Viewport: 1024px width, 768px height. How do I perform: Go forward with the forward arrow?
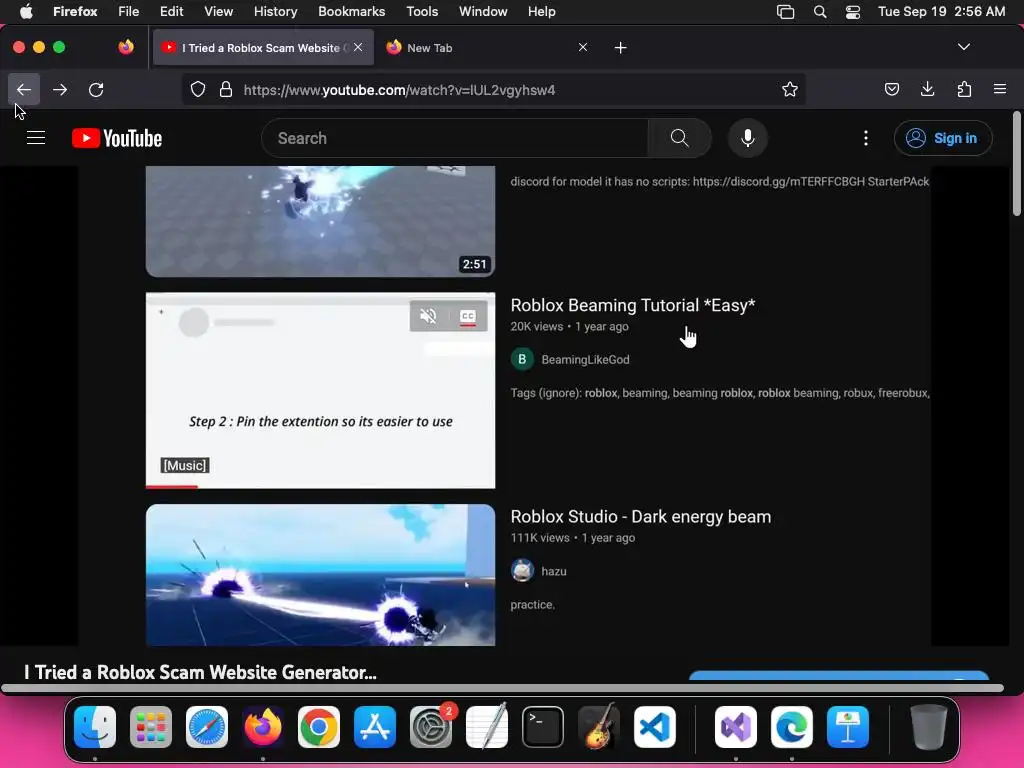tap(60, 89)
